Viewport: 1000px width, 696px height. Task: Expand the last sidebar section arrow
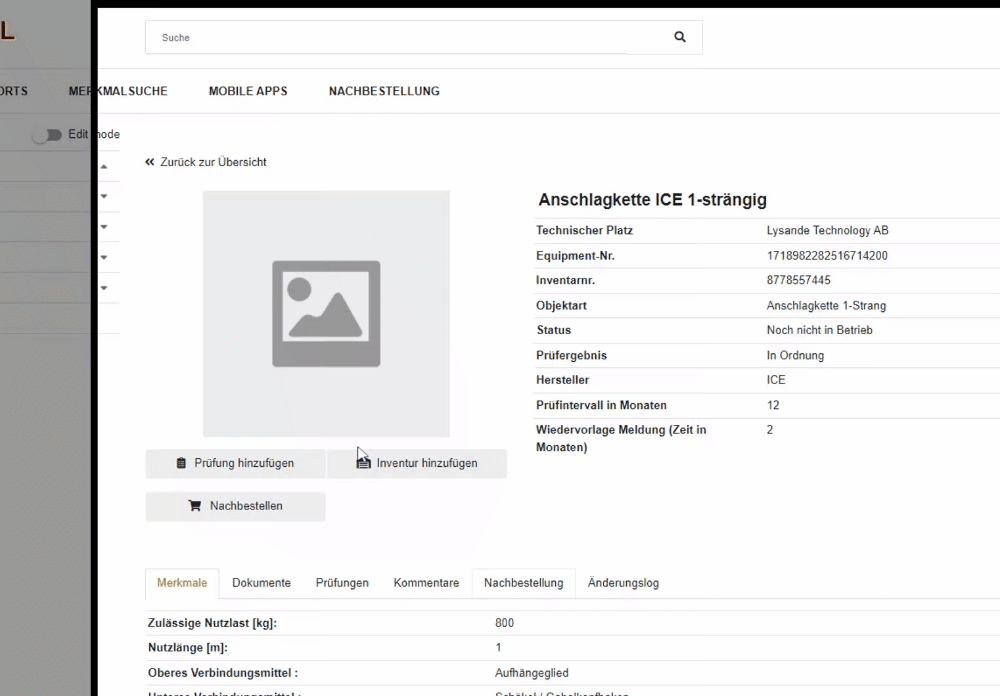tap(104, 289)
